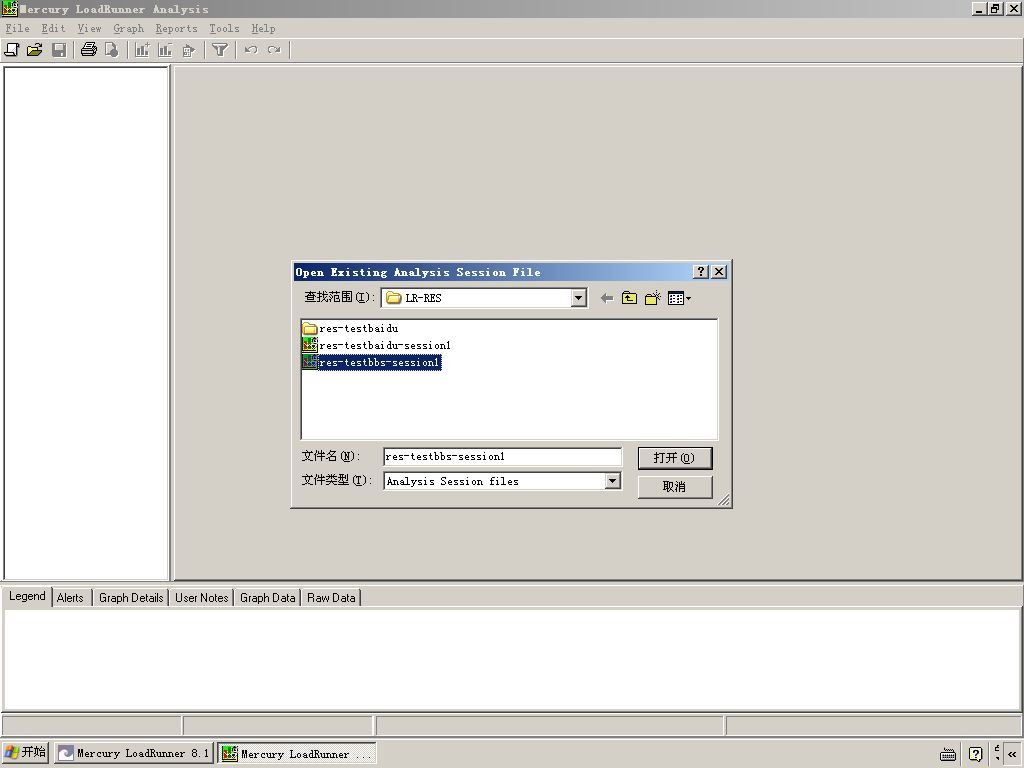The width and height of the screenshot is (1024, 768).
Task: Expand the Analysis Session files type dropdown
Action: [612, 481]
